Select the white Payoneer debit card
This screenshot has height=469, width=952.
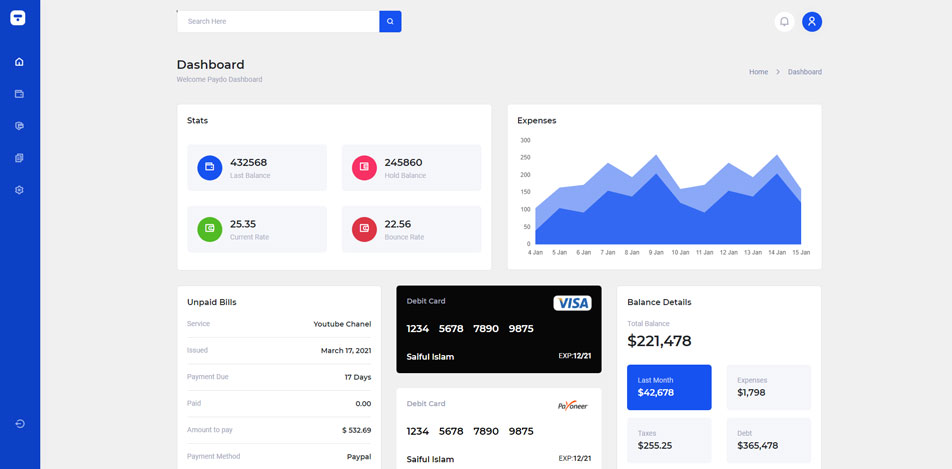[498, 430]
